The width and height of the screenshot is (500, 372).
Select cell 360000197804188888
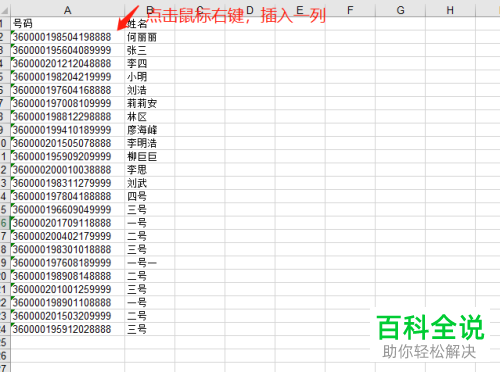pyautogui.click(x=67, y=196)
